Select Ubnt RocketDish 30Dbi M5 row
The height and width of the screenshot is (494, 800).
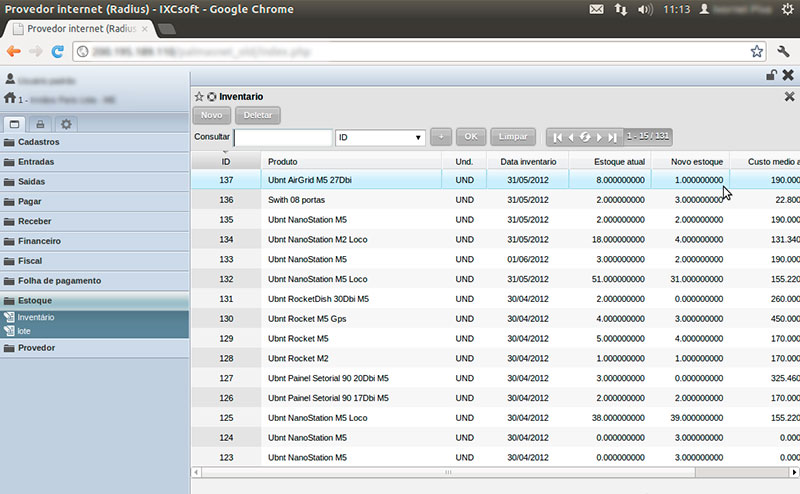point(496,299)
